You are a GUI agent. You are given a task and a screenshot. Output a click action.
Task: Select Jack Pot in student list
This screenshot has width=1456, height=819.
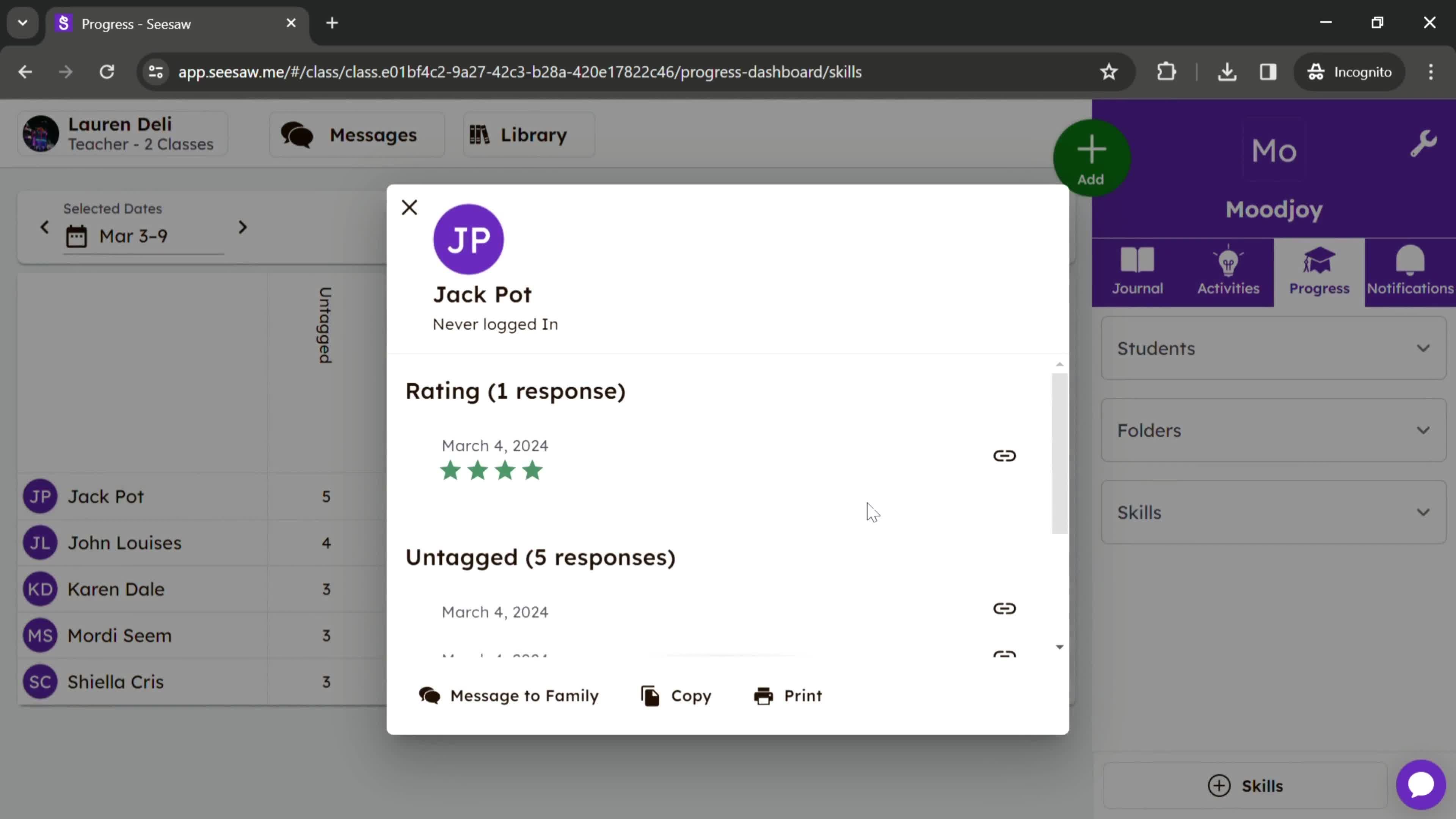point(105,496)
